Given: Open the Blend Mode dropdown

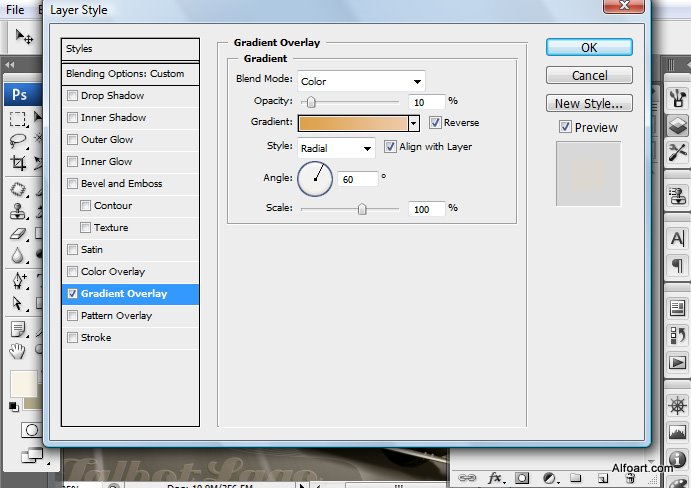Looking at the screenshot, I should pyautogui.click(x=361, y=81).
